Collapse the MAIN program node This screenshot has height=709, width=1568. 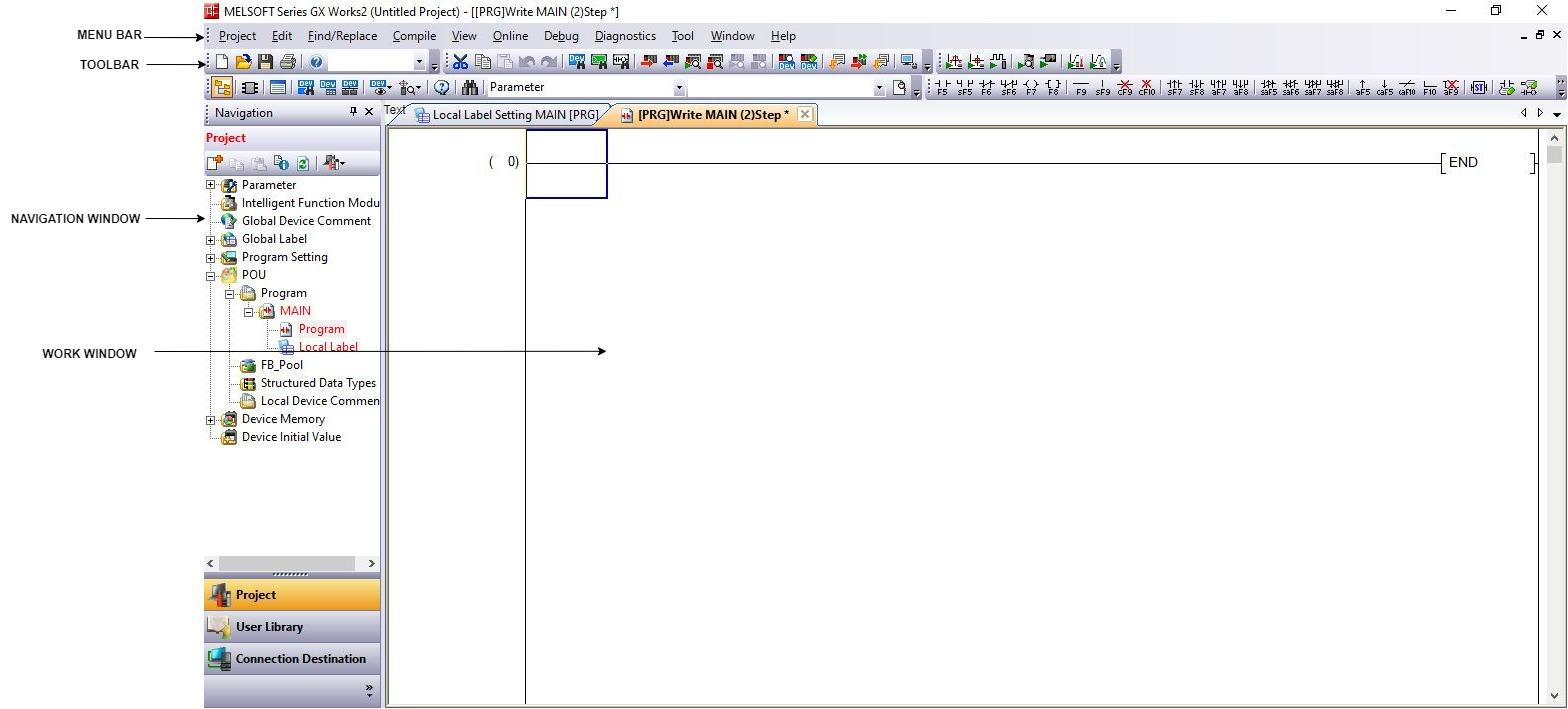pyautogui.click(x=248, y=311)
